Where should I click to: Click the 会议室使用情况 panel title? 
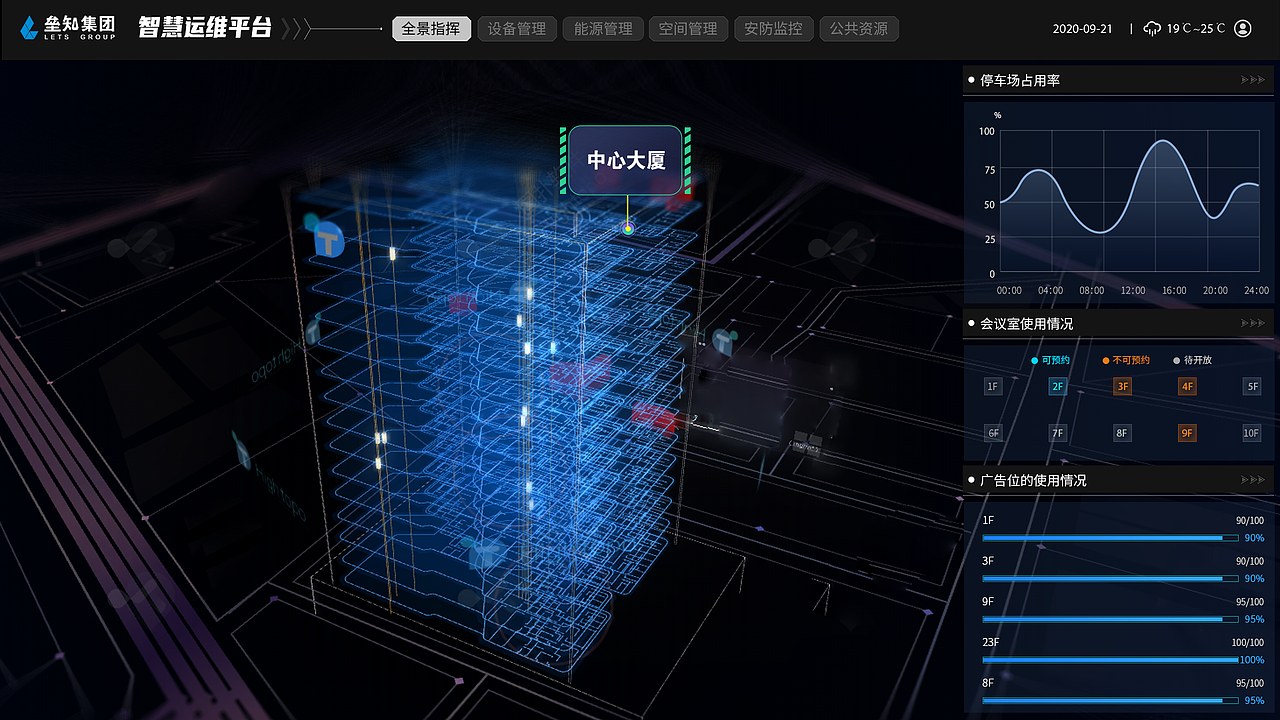point(1027,323)
